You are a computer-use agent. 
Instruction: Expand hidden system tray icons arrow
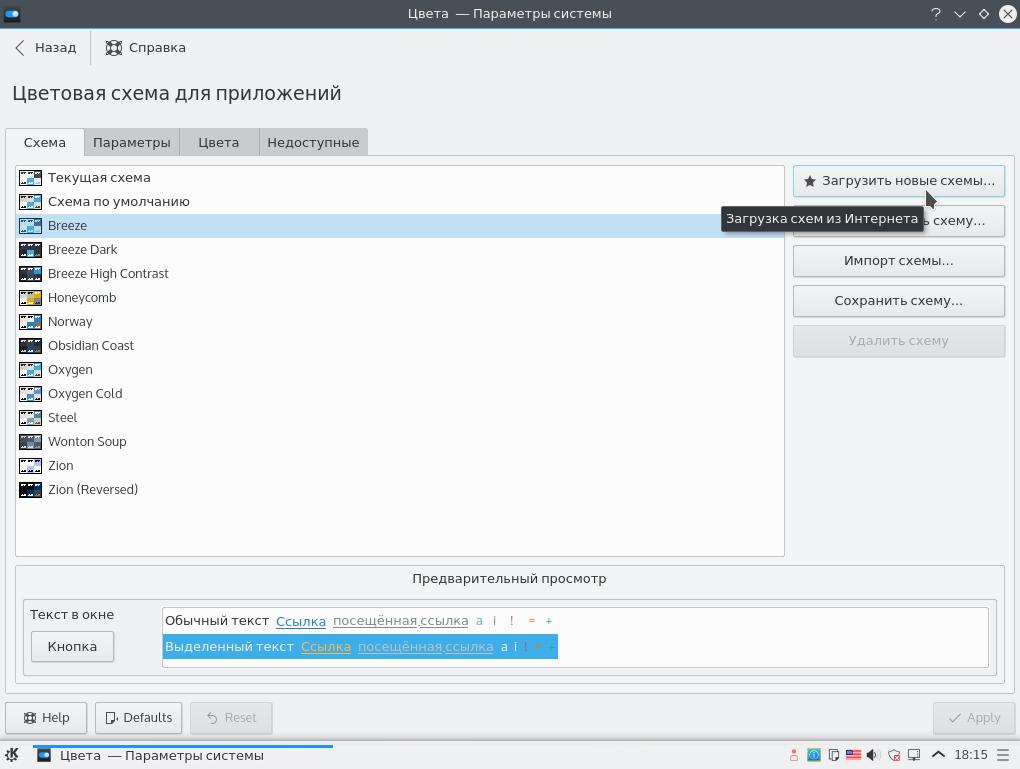coord(938,755)
